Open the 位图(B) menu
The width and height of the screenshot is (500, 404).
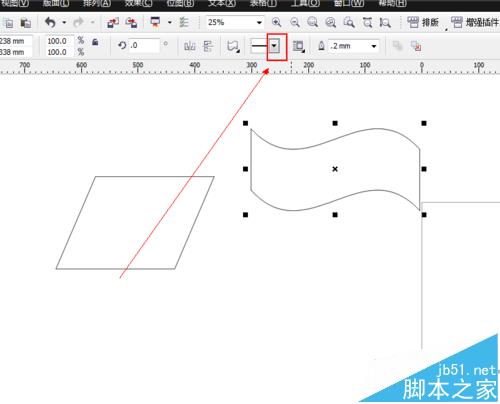[180, 3]
